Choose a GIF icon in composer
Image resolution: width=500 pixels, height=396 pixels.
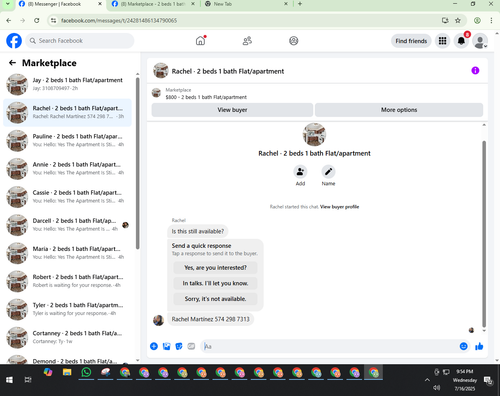(x=191, y=346)
